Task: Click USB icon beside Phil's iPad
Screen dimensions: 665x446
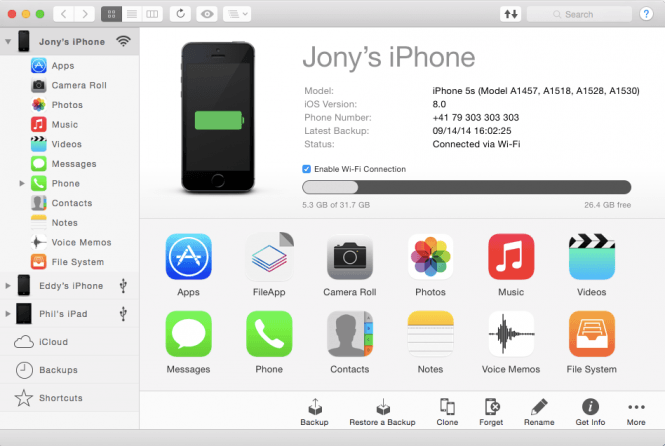Action: (x=123, y=314)
